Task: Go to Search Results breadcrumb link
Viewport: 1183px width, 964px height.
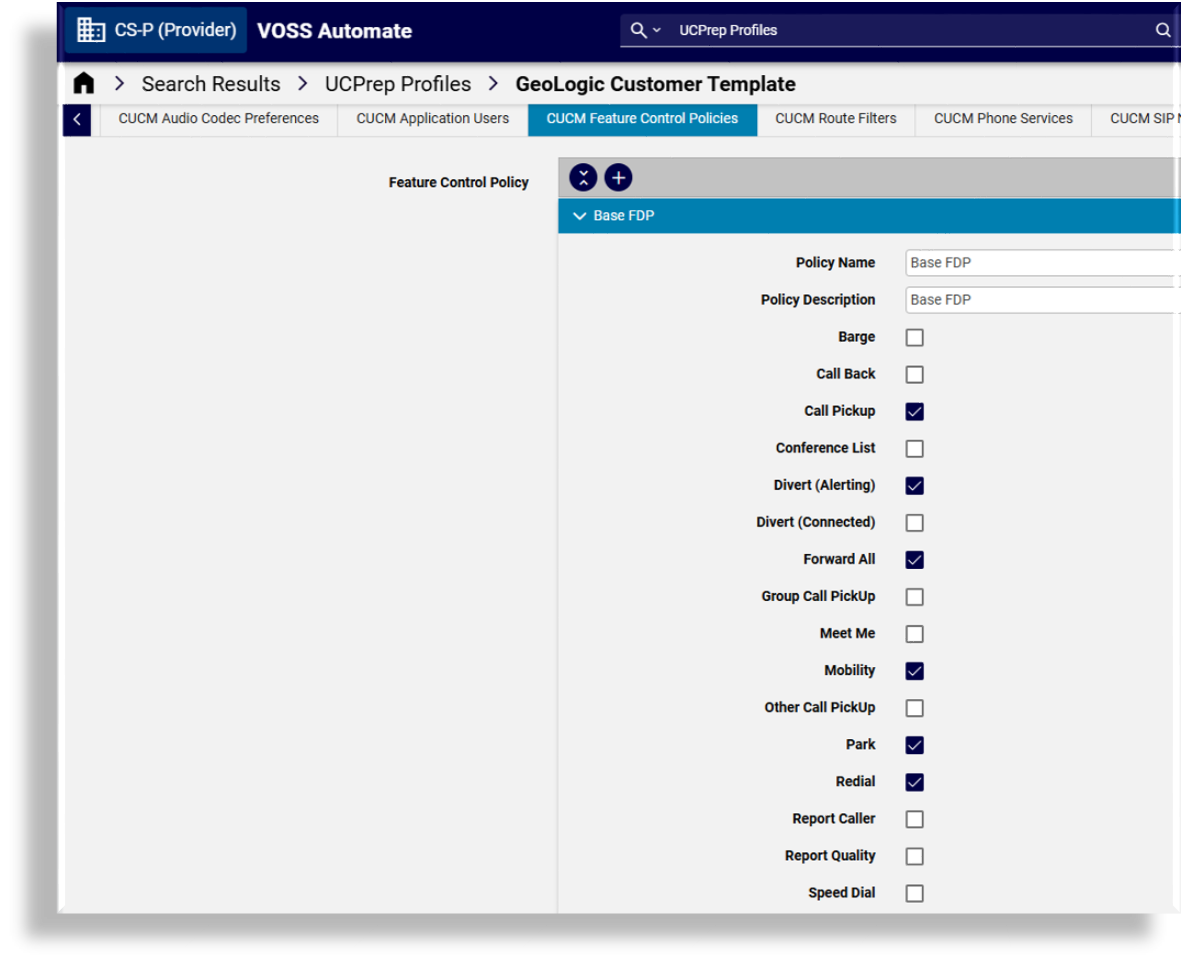Action: 211,84
